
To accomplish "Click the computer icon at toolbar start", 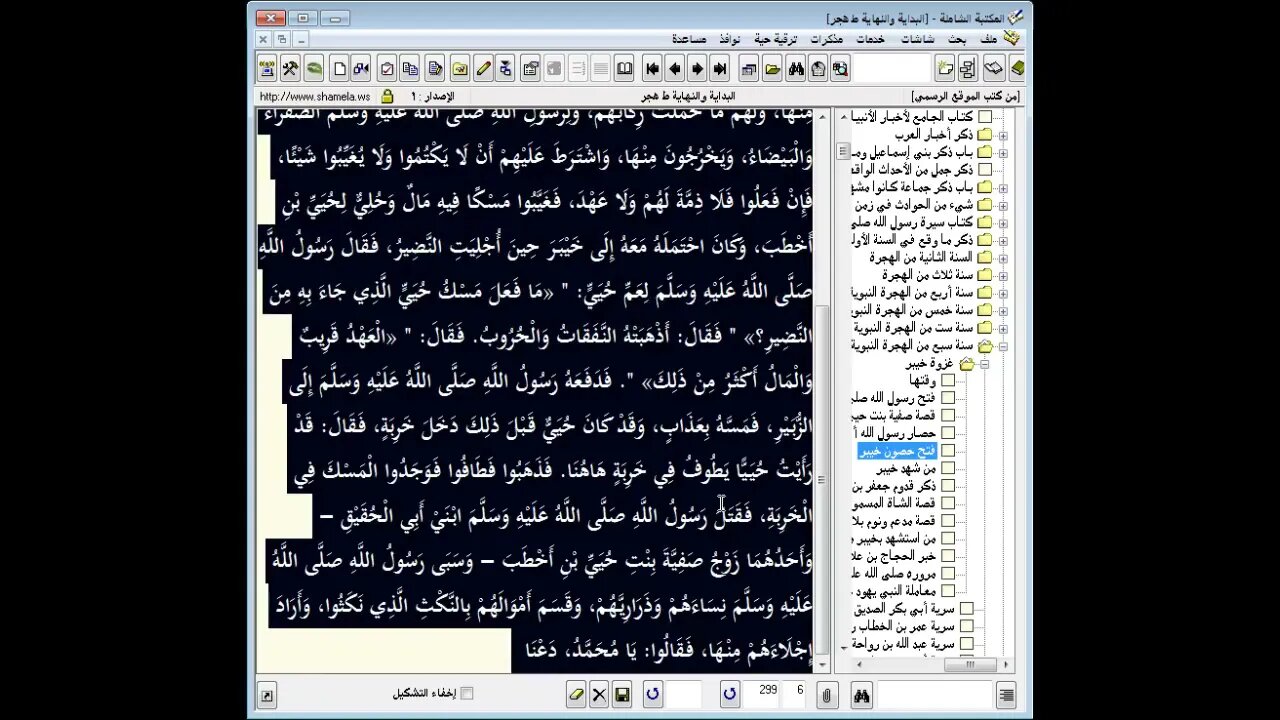I will point(267,69).
